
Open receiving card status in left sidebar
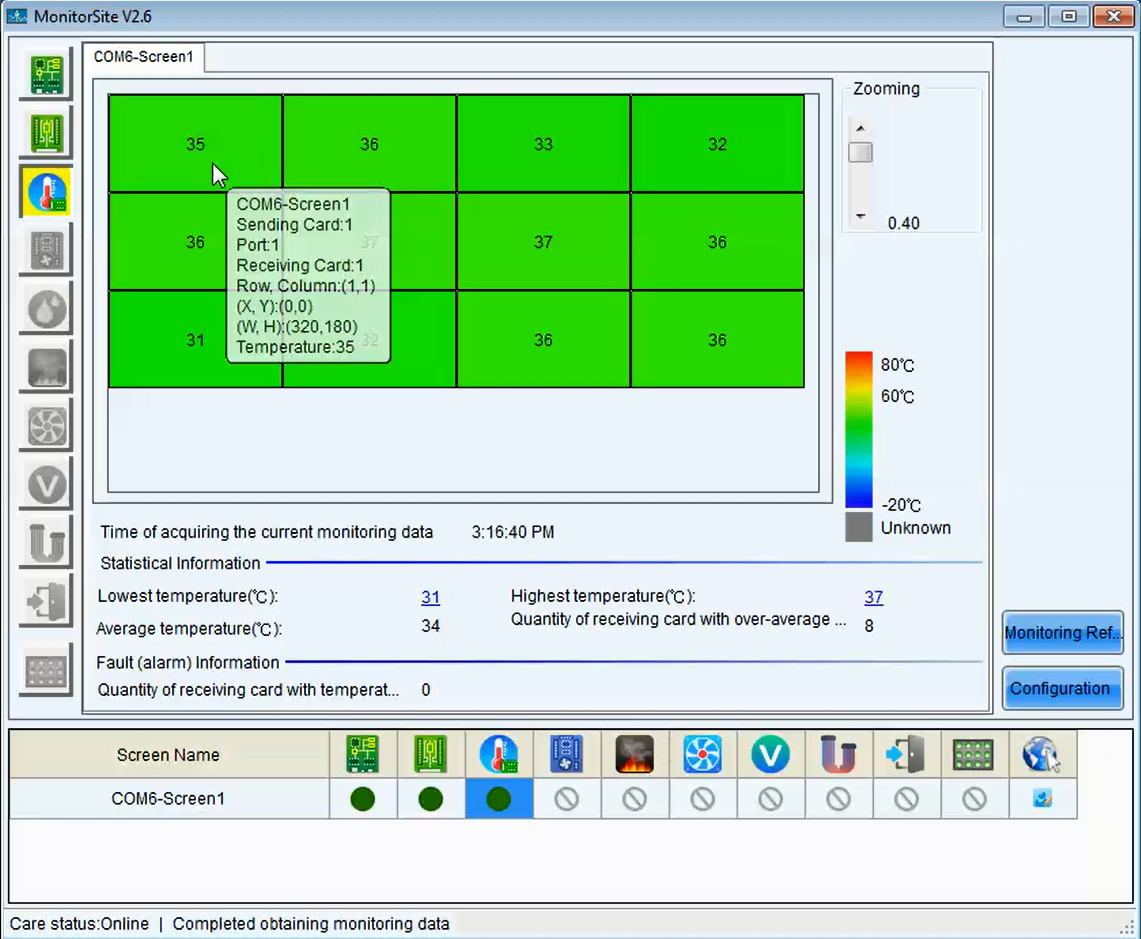coord(46,133)
